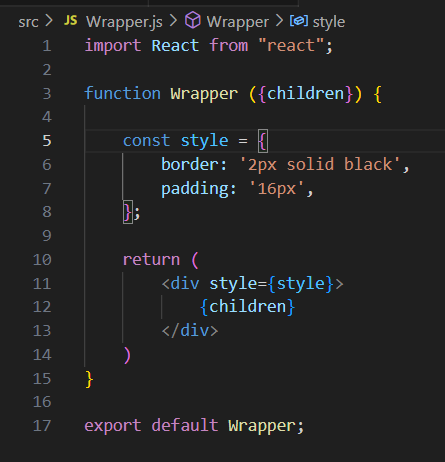Place cursor on 'import' keyword
This screenshot has width=445, height=462.
(113, 46)
